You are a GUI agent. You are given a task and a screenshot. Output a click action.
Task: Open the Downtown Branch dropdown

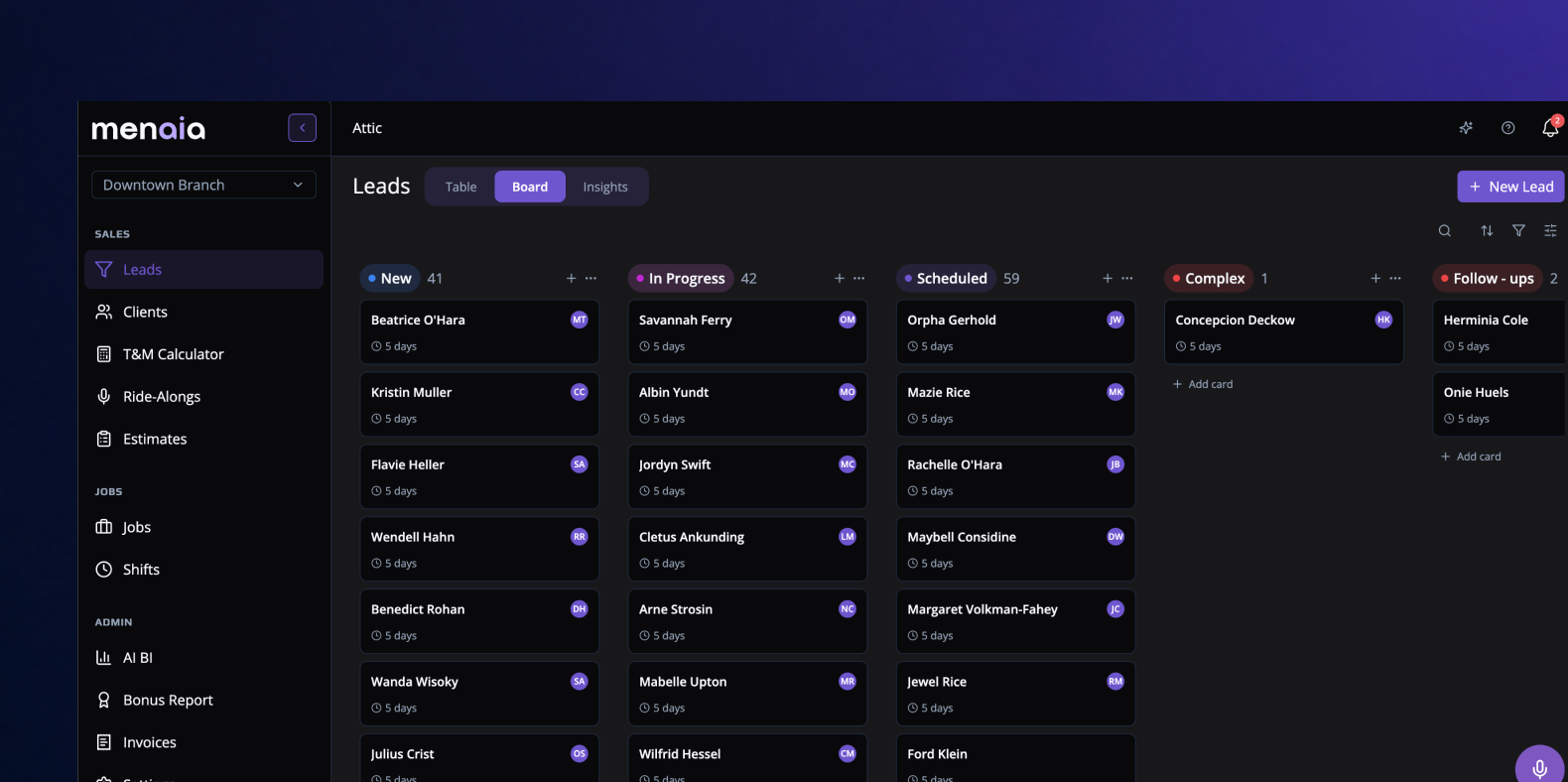click(x=203, y=185)
